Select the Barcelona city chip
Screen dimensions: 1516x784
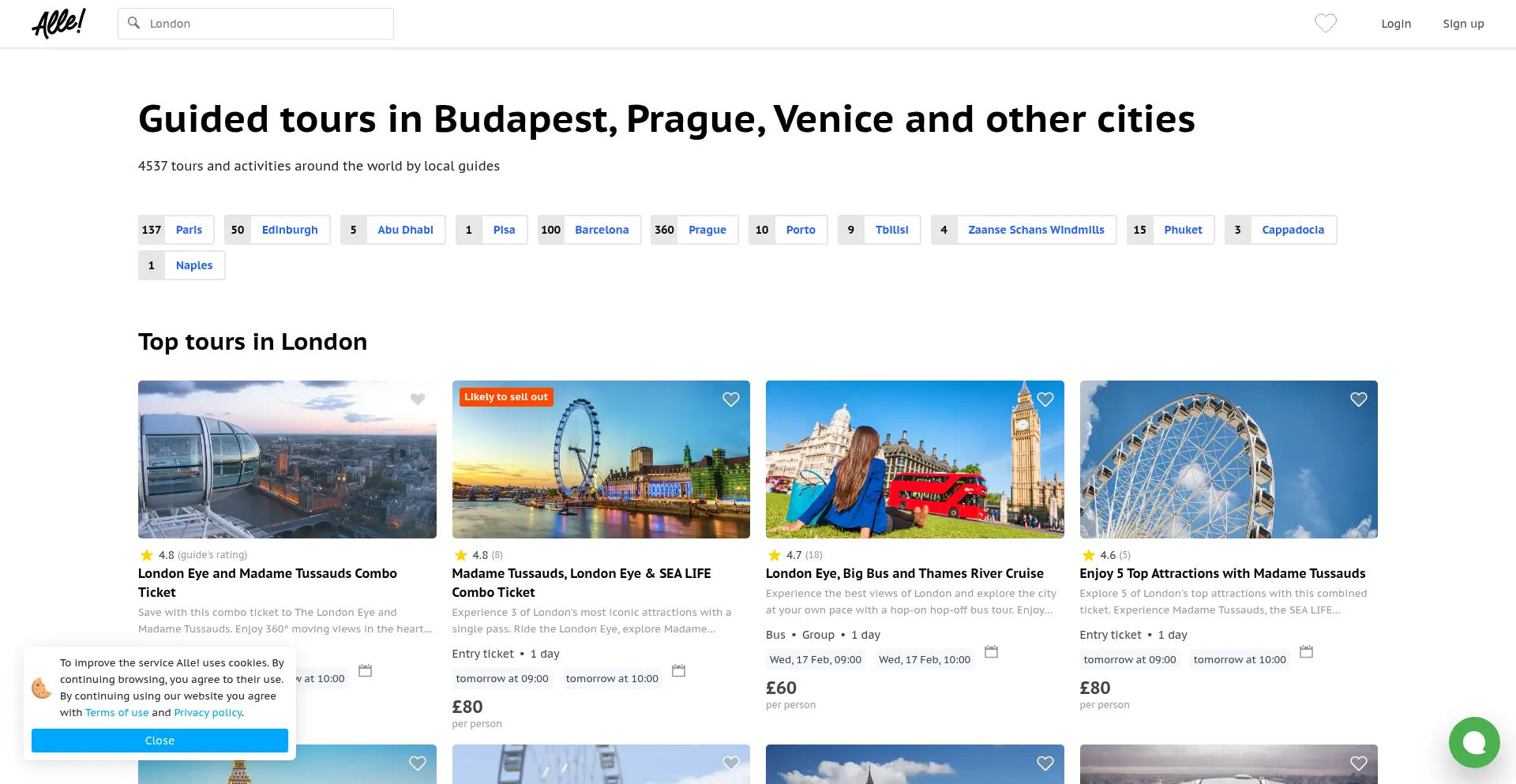590,230
